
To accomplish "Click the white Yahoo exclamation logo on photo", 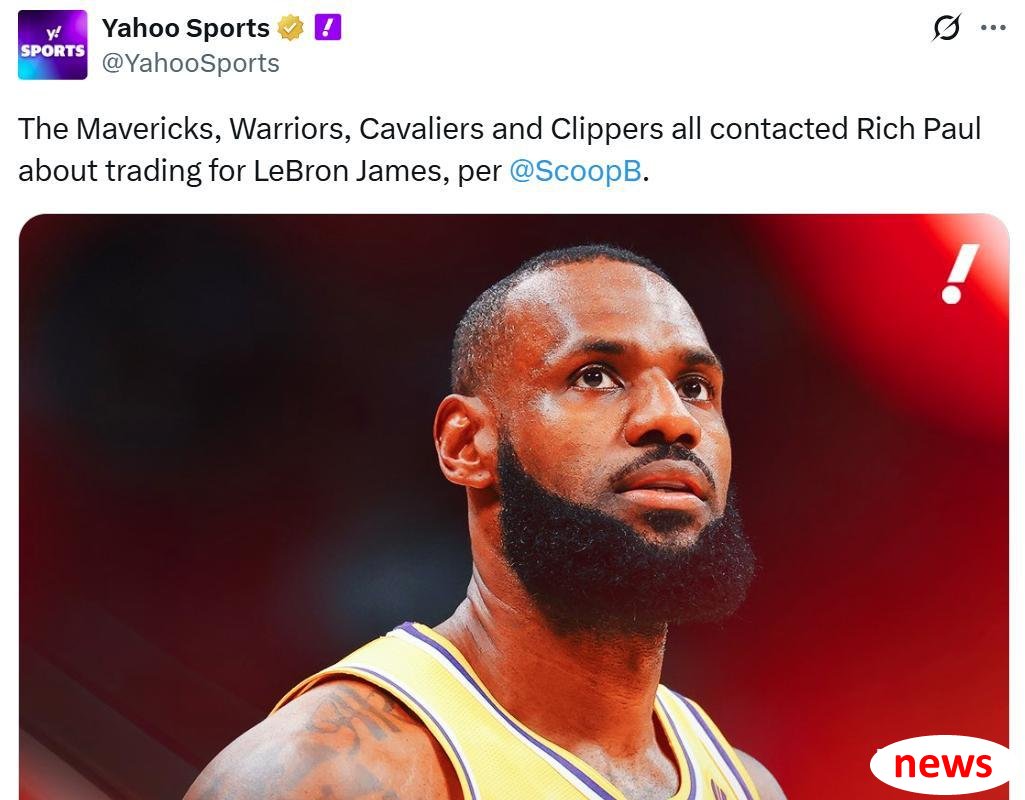I will [960, 274].
